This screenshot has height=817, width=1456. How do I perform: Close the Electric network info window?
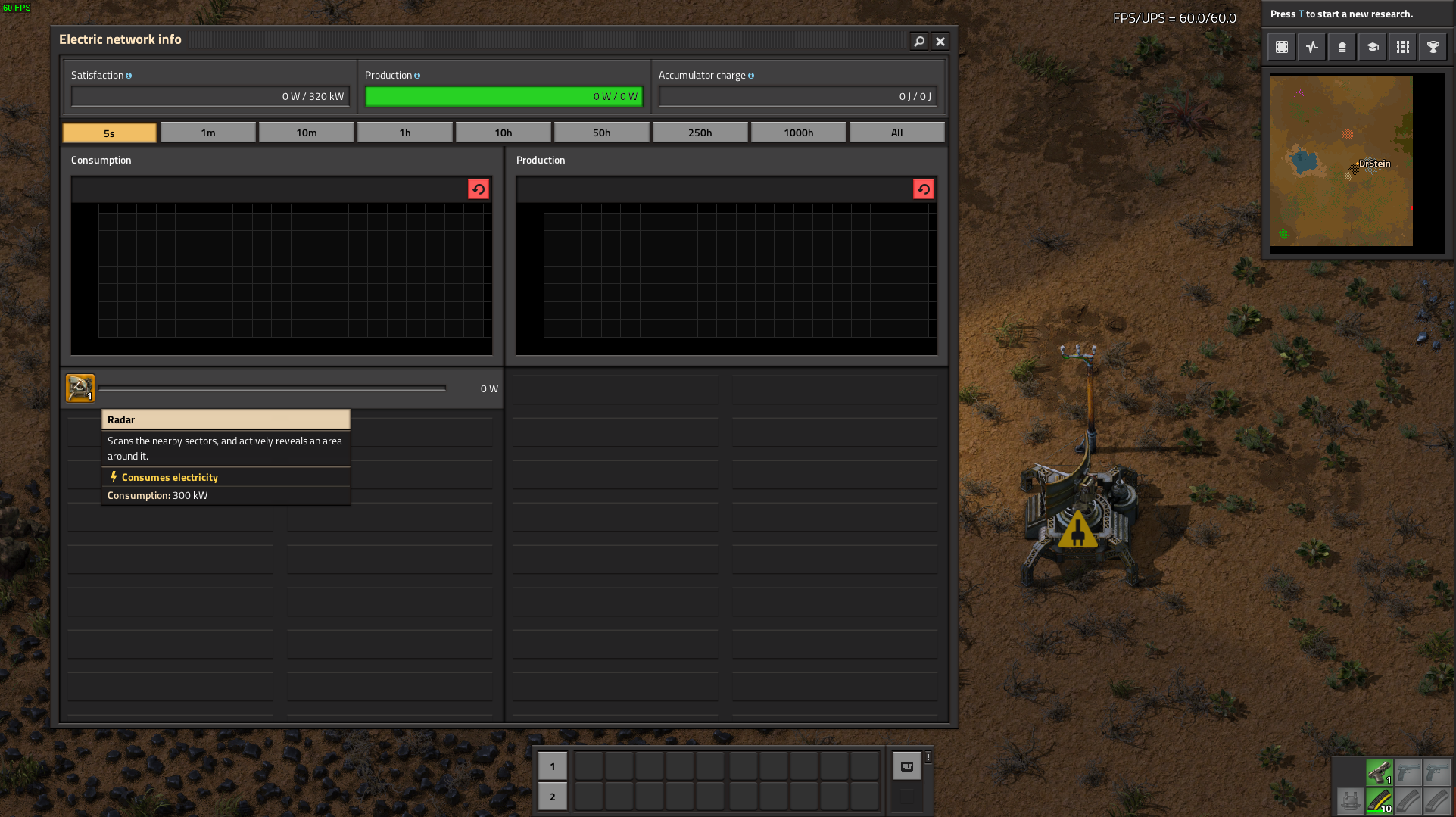click(x=940, y=42)
